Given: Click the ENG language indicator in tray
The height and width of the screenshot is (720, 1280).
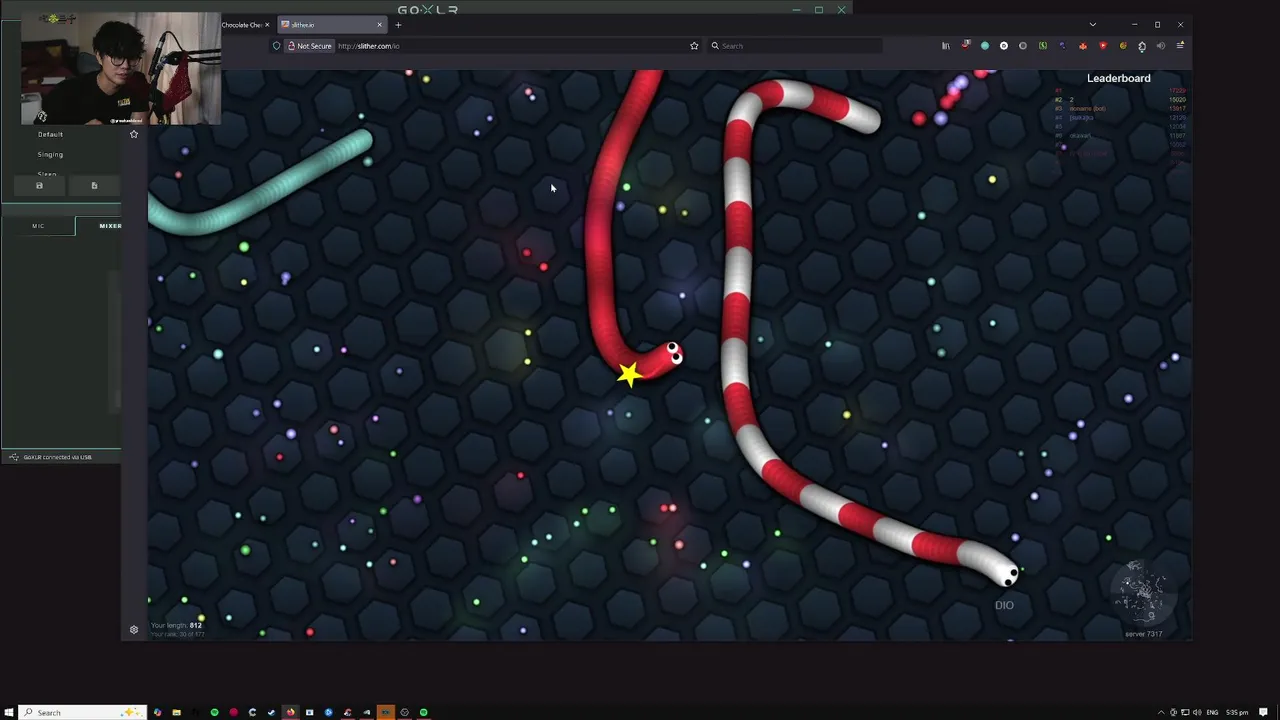Looking at the screenshot, I should coord(1212,713).
